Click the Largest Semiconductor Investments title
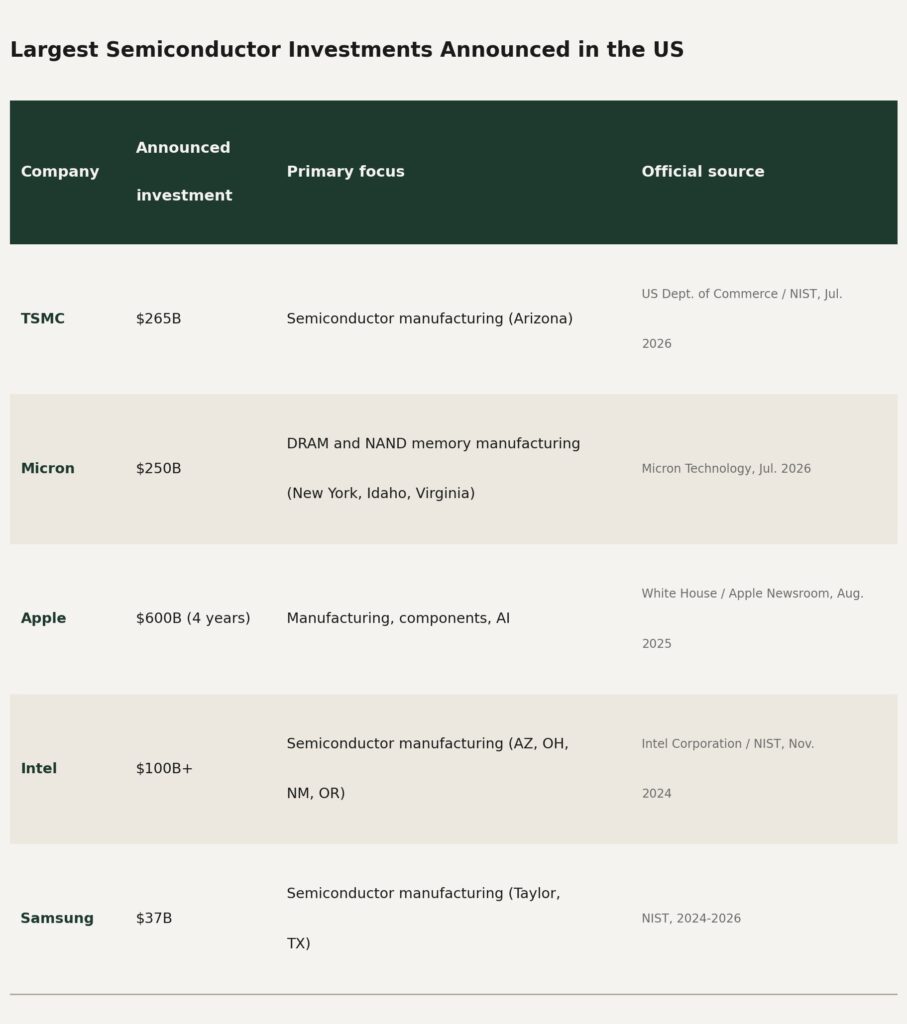Viewport: 907px width, 1024px height. tap(347, 50)
